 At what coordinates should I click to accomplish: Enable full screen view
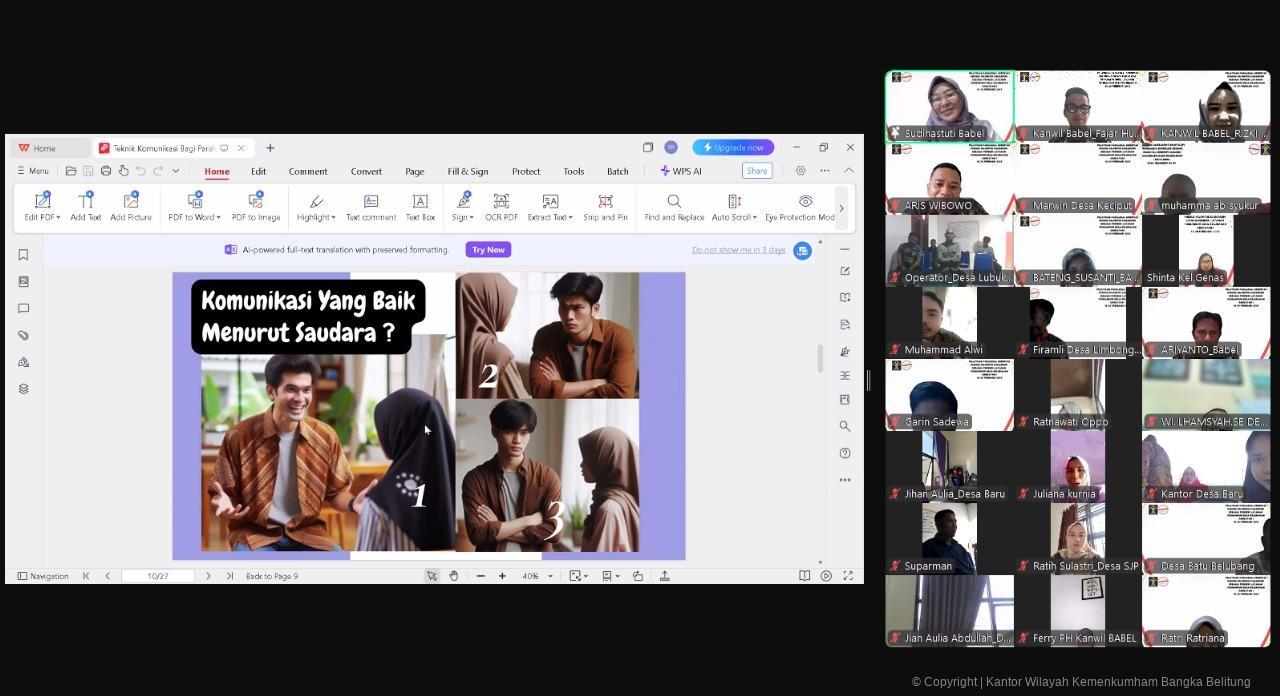pyautogui.click(x=848, y=576)
